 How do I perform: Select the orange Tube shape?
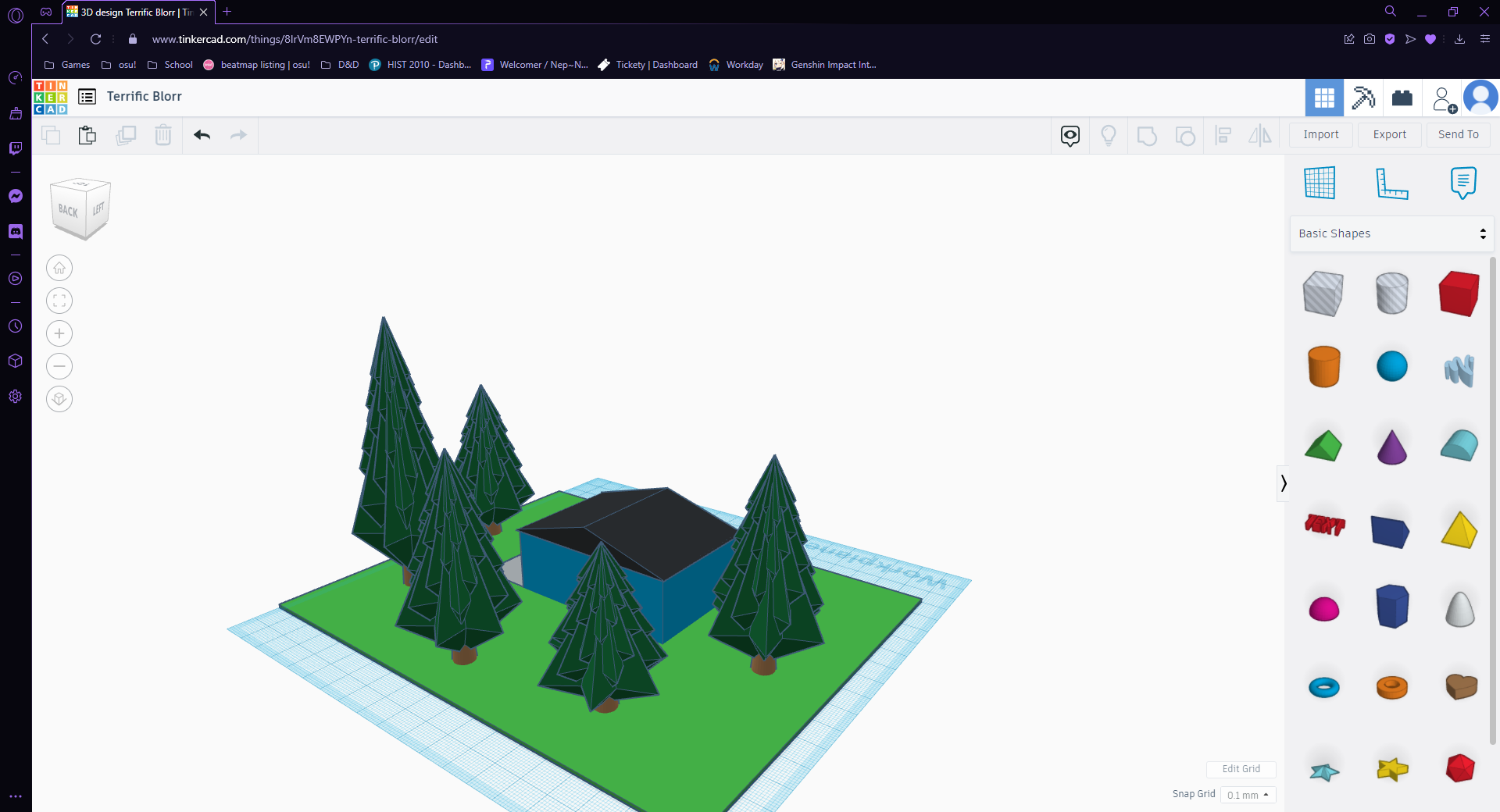1391,687
